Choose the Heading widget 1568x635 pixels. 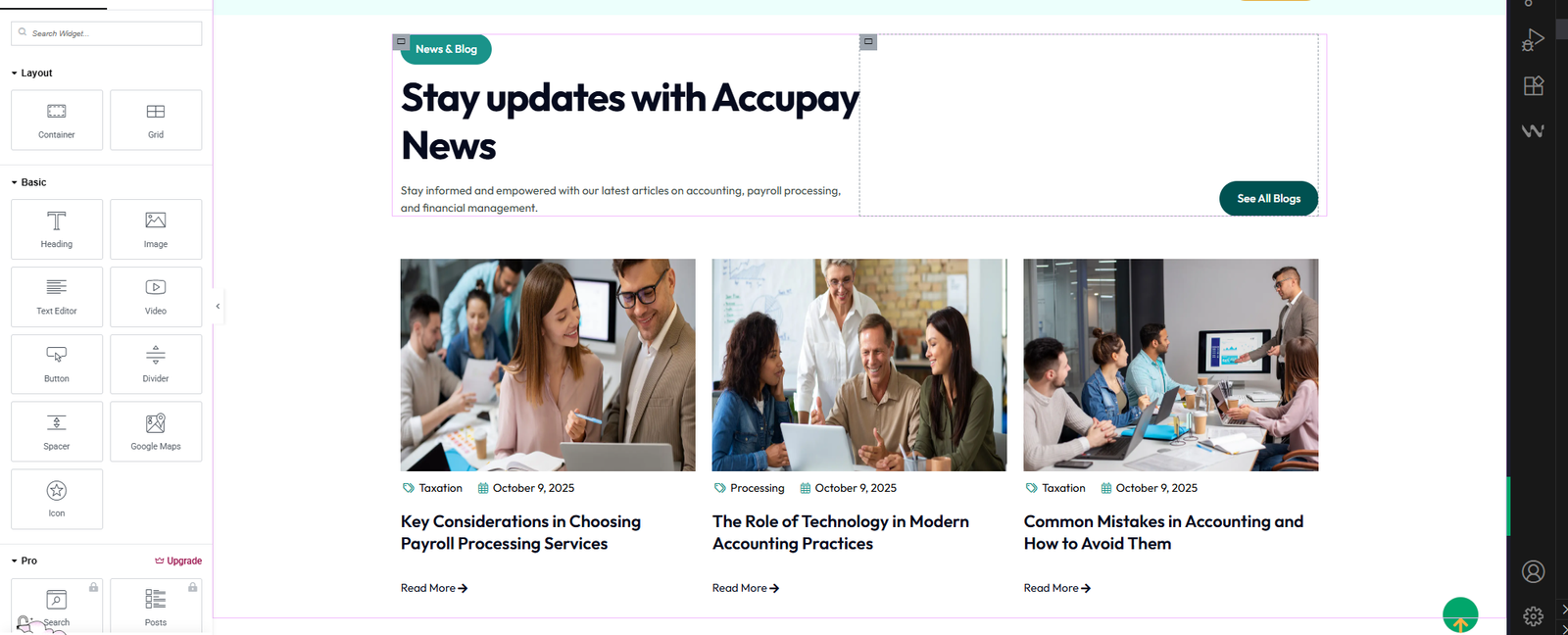[x=57, y=229]
